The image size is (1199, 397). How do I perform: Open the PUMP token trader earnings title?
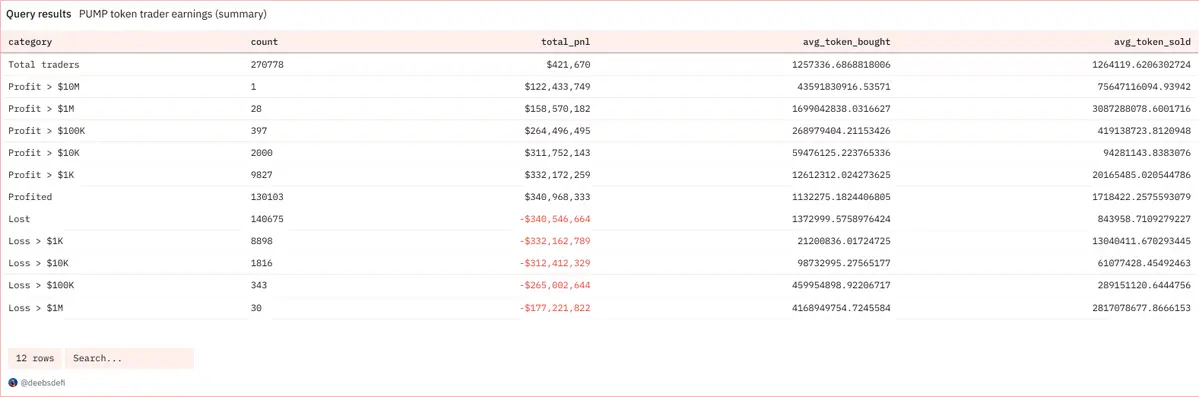pyautogui.click(x=173, y=15)
